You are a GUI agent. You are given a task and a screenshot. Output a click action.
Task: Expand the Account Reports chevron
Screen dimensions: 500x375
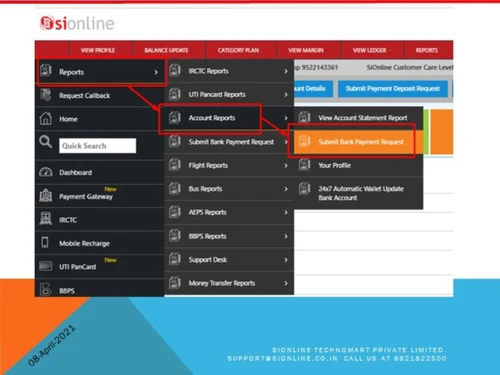[286, 118]
